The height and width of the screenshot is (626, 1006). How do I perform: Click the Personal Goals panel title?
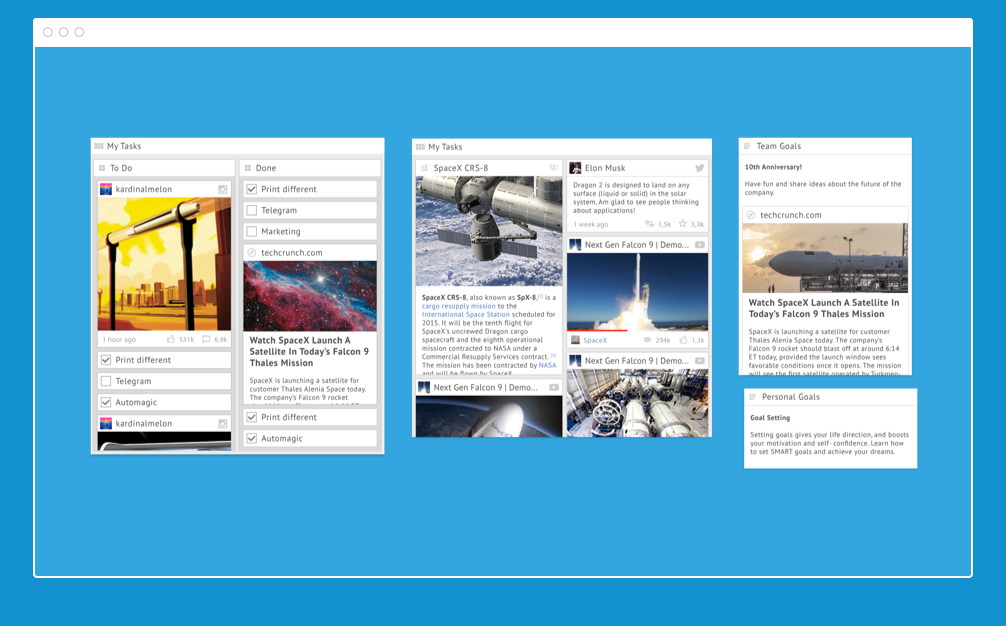click(790, 397)
